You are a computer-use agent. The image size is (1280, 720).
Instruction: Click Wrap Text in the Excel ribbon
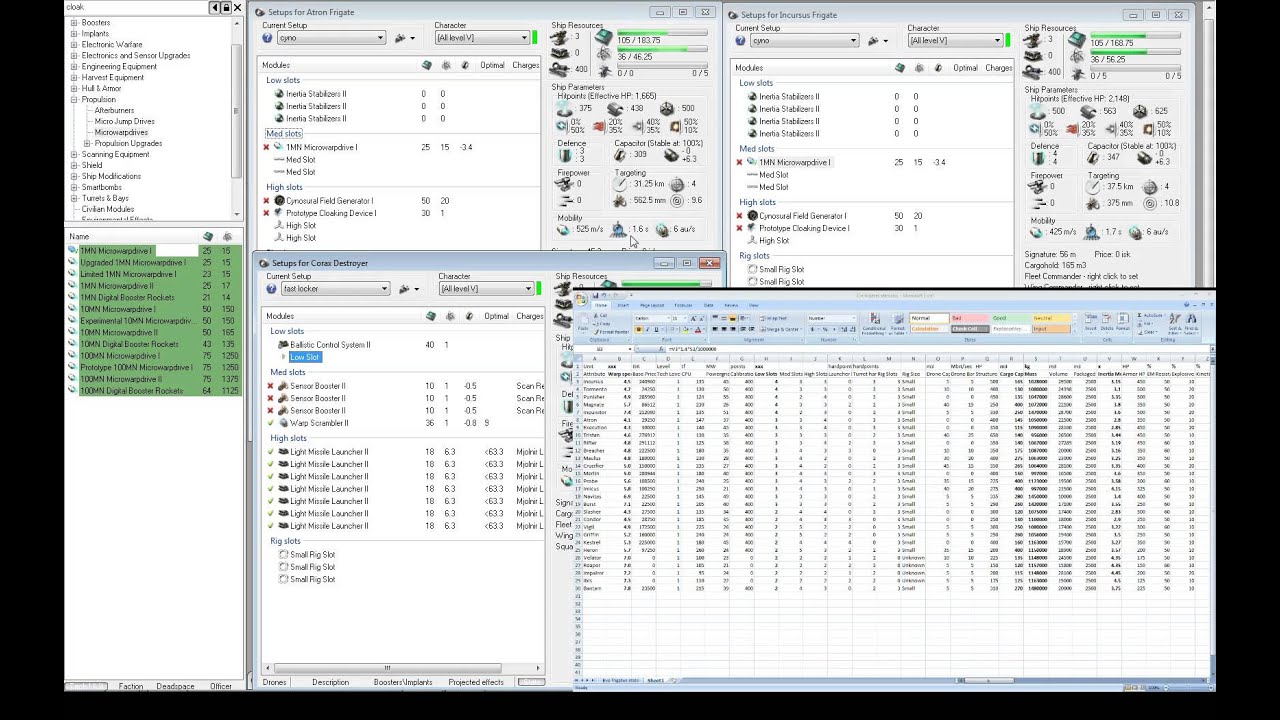[773, 318]
